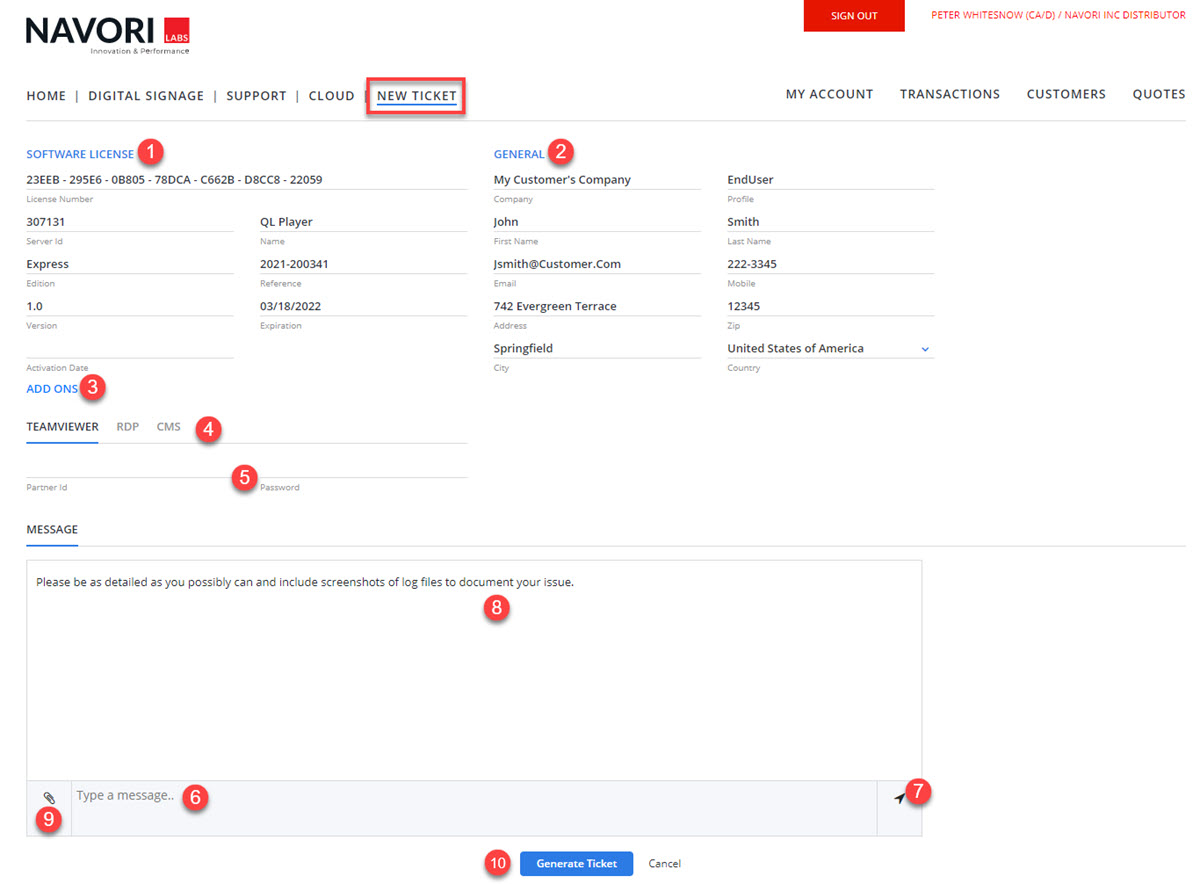
Task: Click the Partner Id input field
Action: [129, 468]
